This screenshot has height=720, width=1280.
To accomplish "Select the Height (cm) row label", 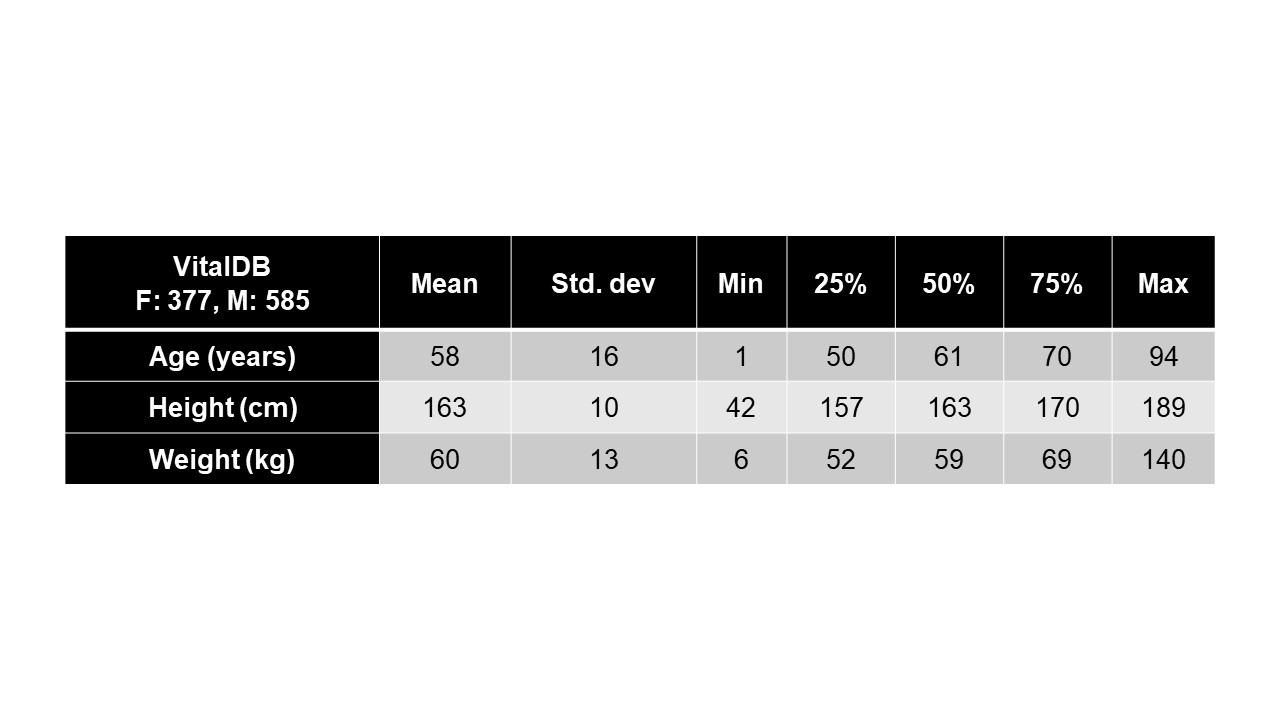I will [x=222, y=408].
